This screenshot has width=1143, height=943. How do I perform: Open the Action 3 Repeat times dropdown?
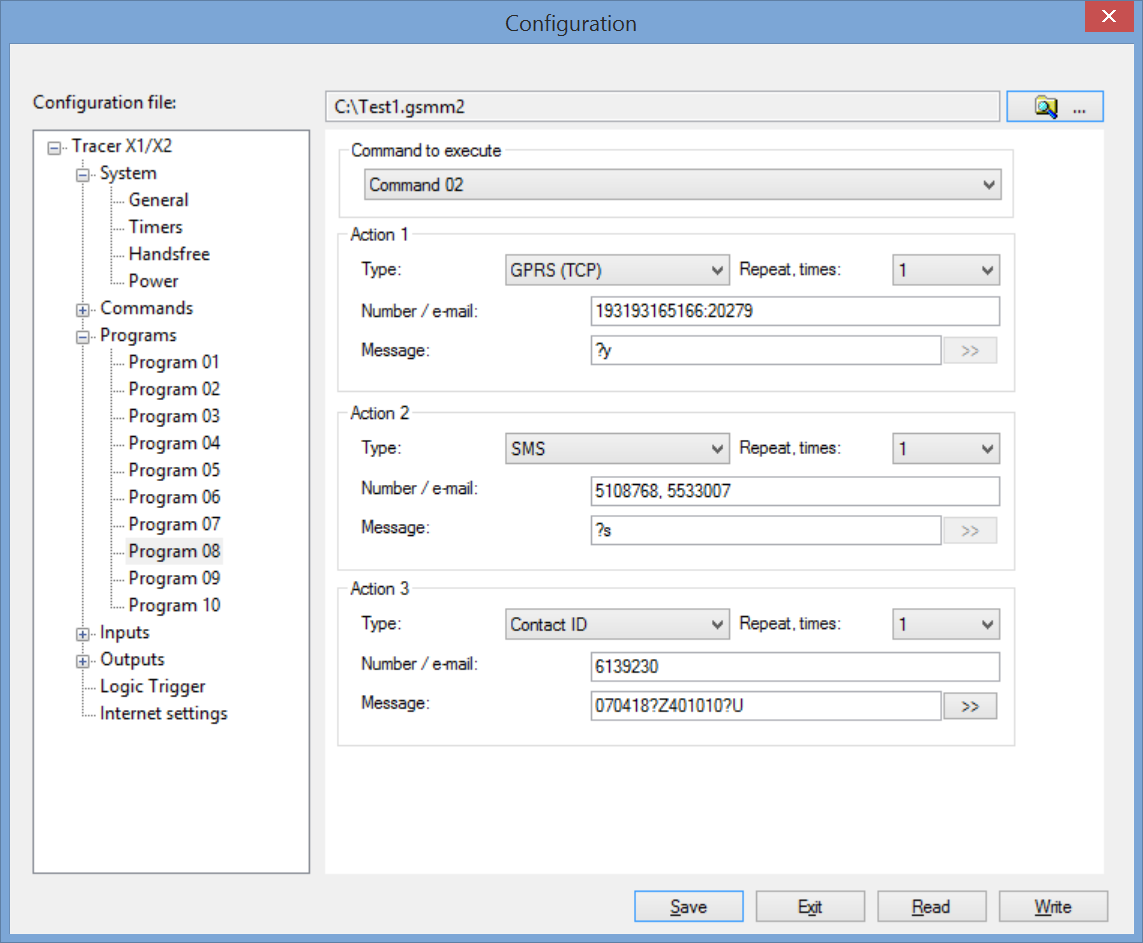pyautogui.click(x=945, y=625)
